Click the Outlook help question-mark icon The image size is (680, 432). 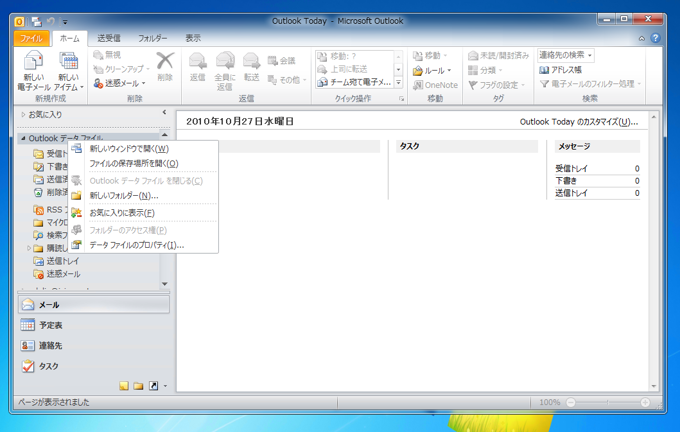(x=655, y=38)
